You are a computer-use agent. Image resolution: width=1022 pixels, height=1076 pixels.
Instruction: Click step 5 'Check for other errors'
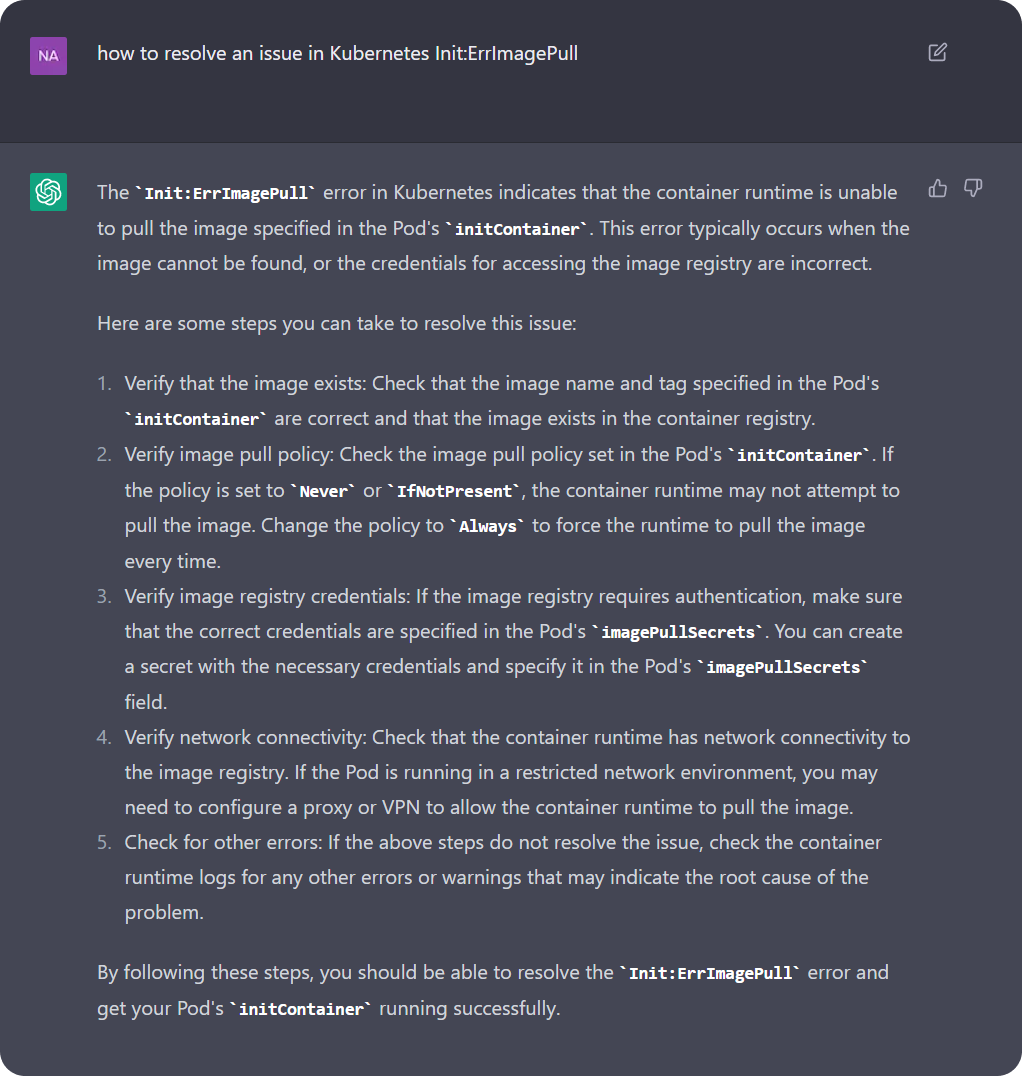pyautogui.click(x=221, y=842)
